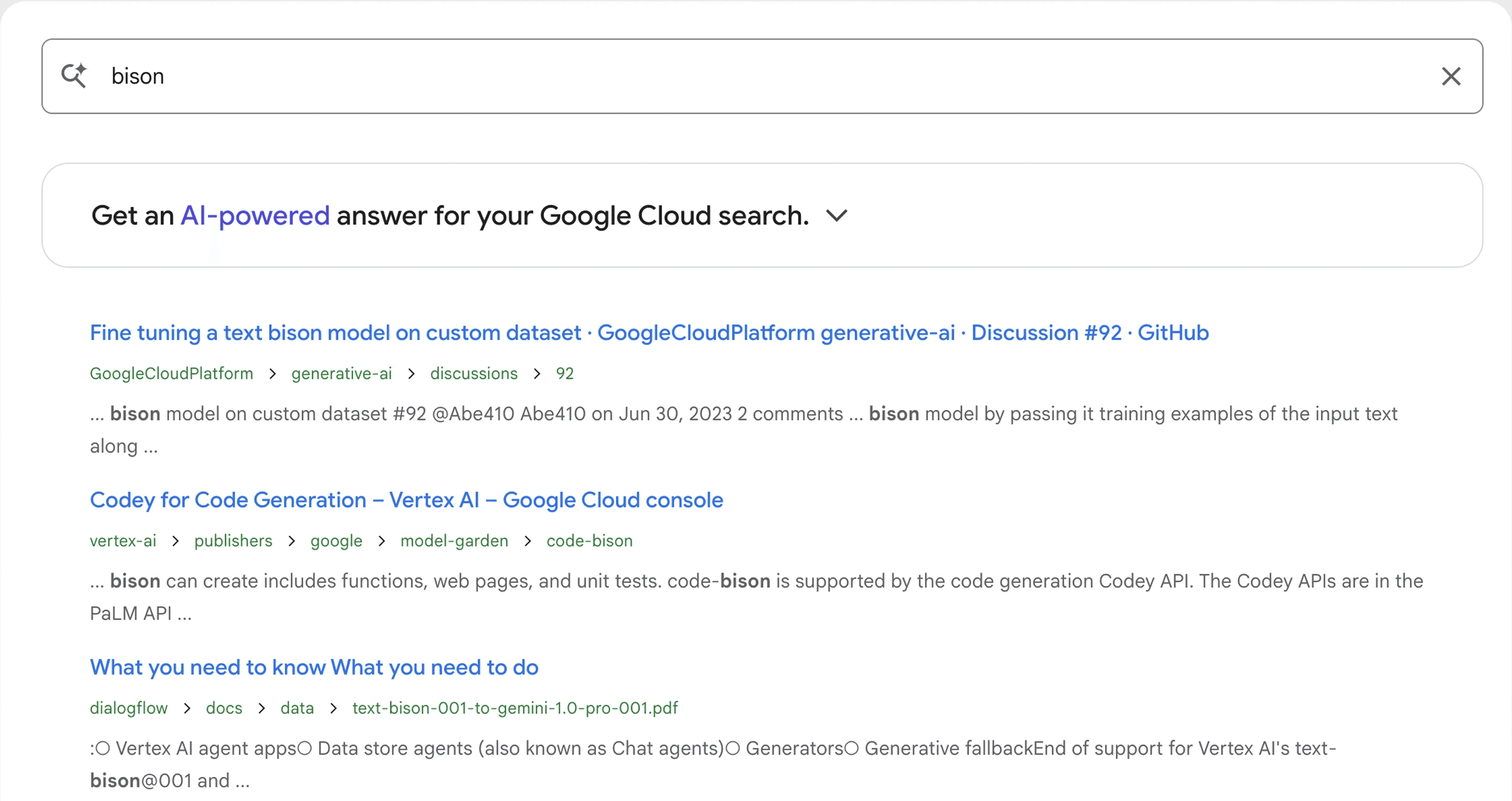Click the AI-powered answer panel heading
This screenshot has width=1512, height=801.
[450, 216]
